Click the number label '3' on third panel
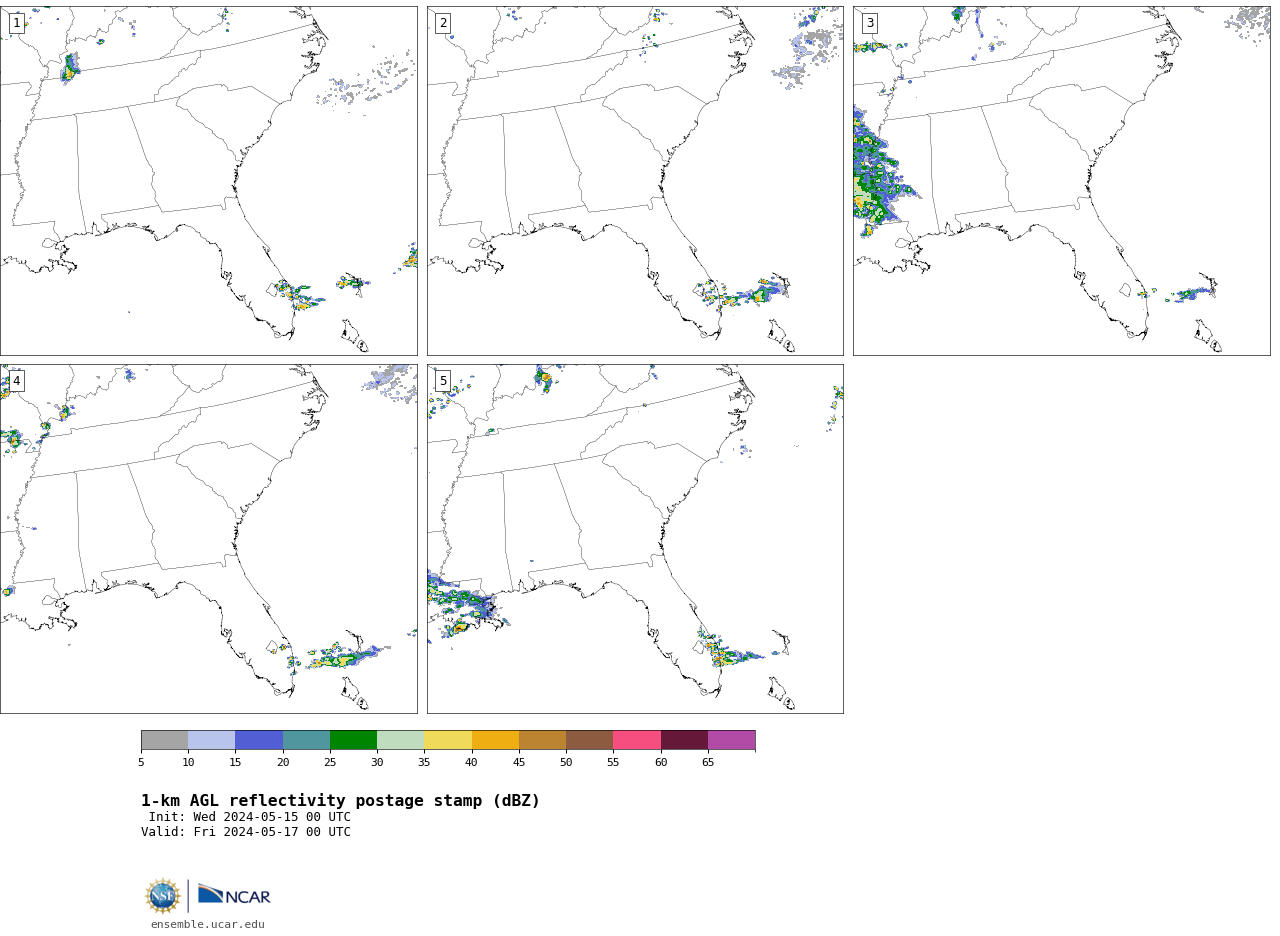The height and width of the screenshot is (936, 1280). pyautogui.click(x=869, y=23)
